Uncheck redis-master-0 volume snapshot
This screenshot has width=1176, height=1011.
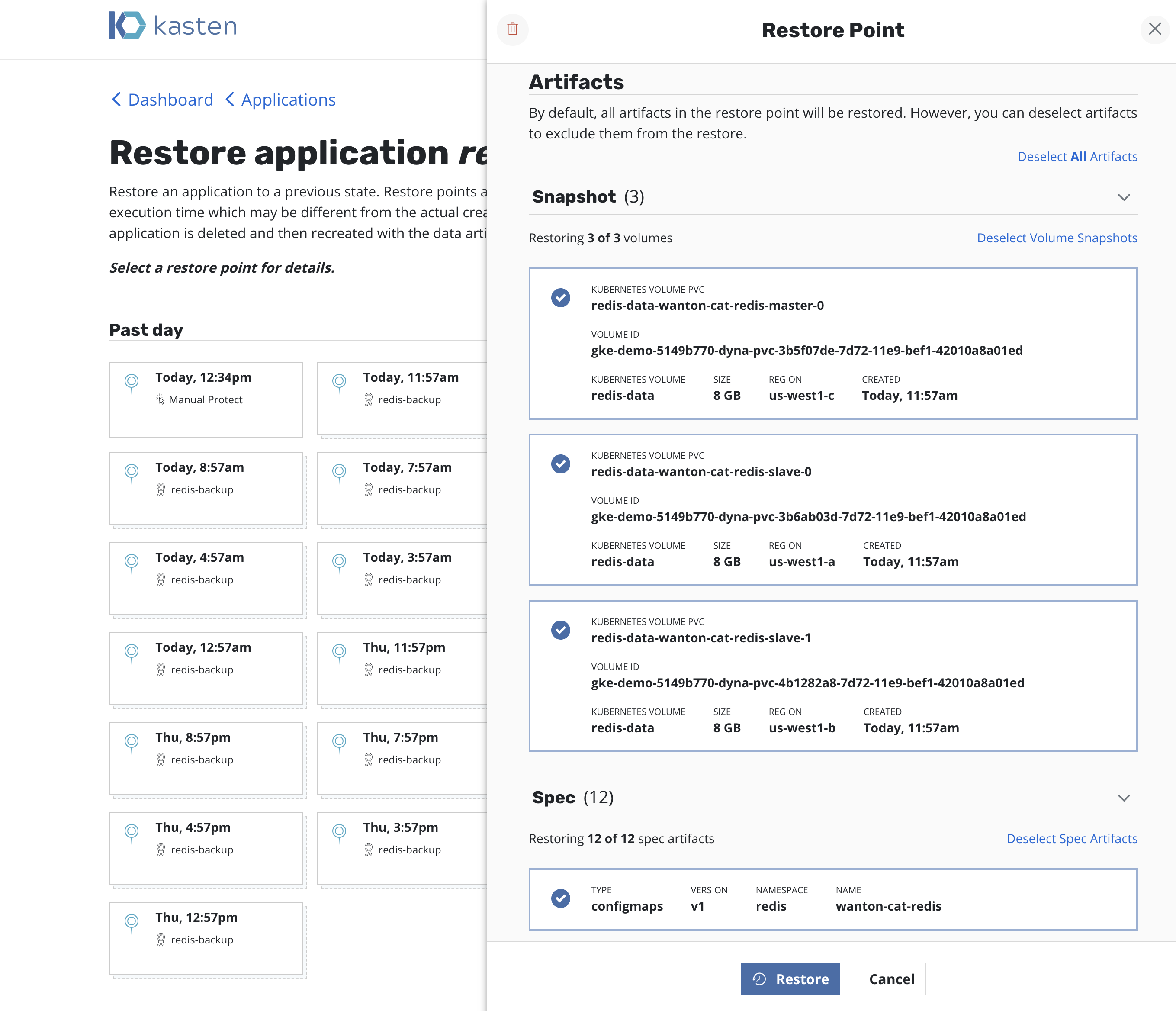pyautogui.click(x=560, y=297)
